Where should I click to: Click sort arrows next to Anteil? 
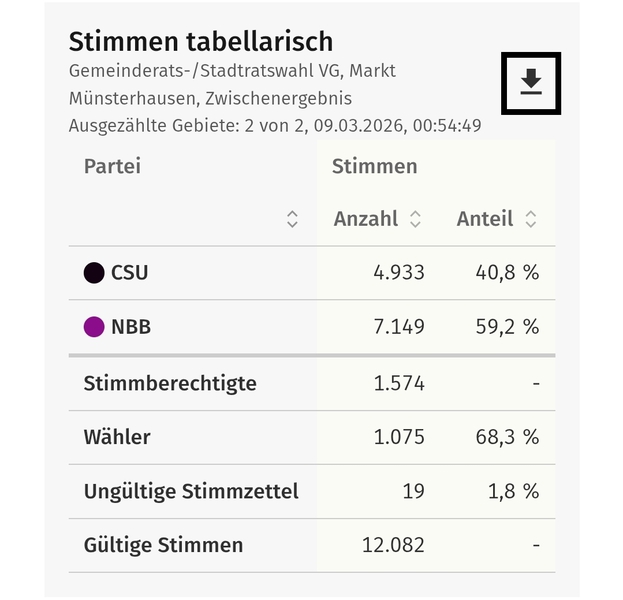click(531, 219)
